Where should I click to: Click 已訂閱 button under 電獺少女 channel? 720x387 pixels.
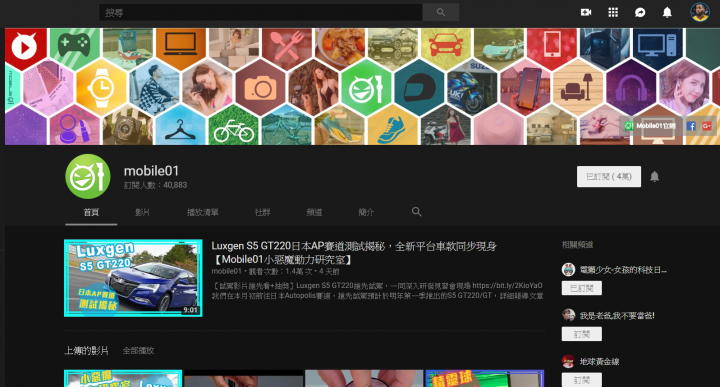(x=581, y=288)
